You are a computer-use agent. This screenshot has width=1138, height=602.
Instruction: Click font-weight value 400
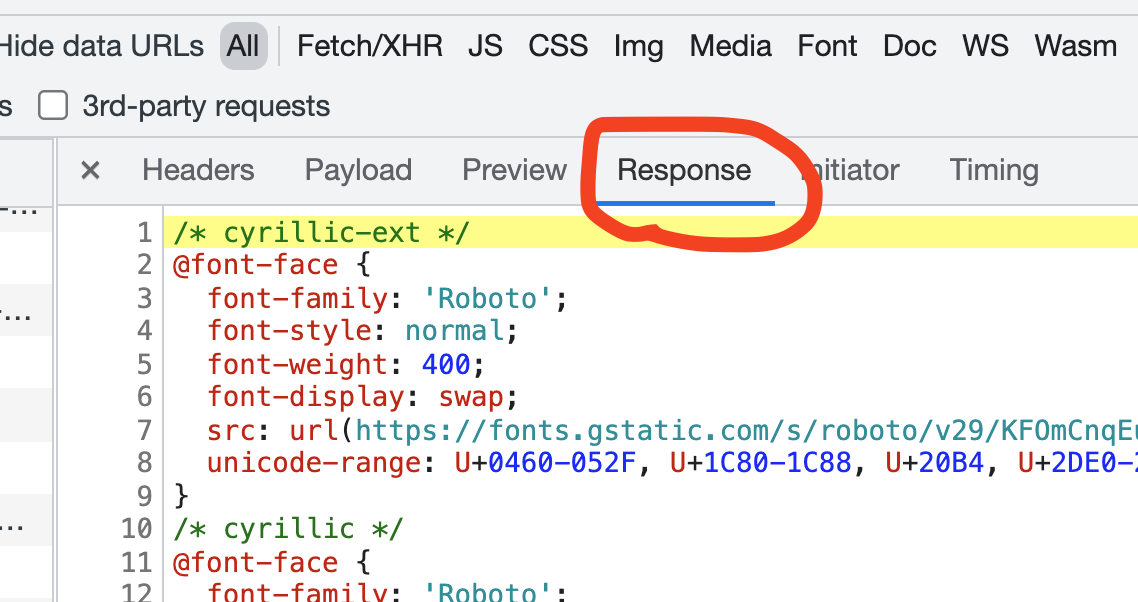click(446, 365)
